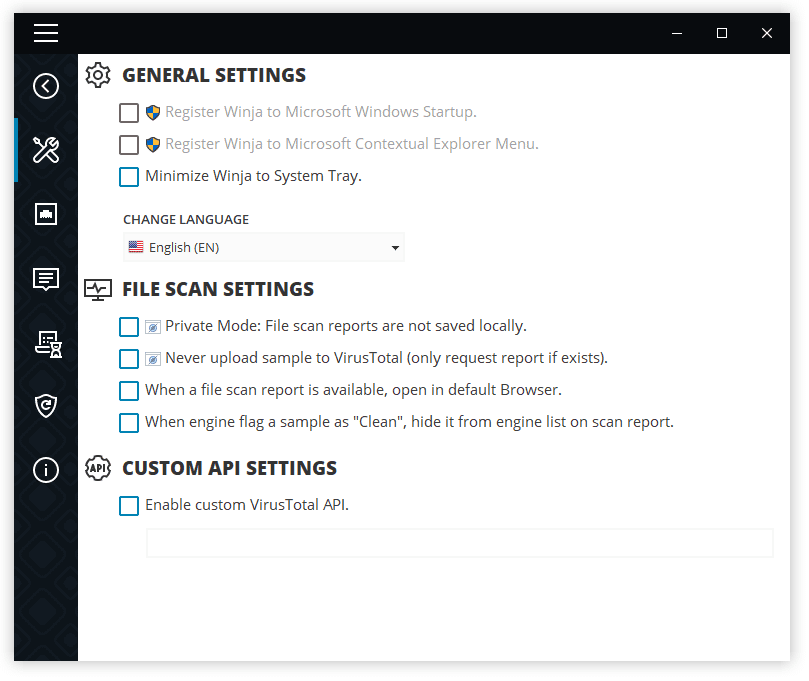This screenshot has height=681, width=809.
Task: Open the message report icon in sidebar
Action: point(46,279)
